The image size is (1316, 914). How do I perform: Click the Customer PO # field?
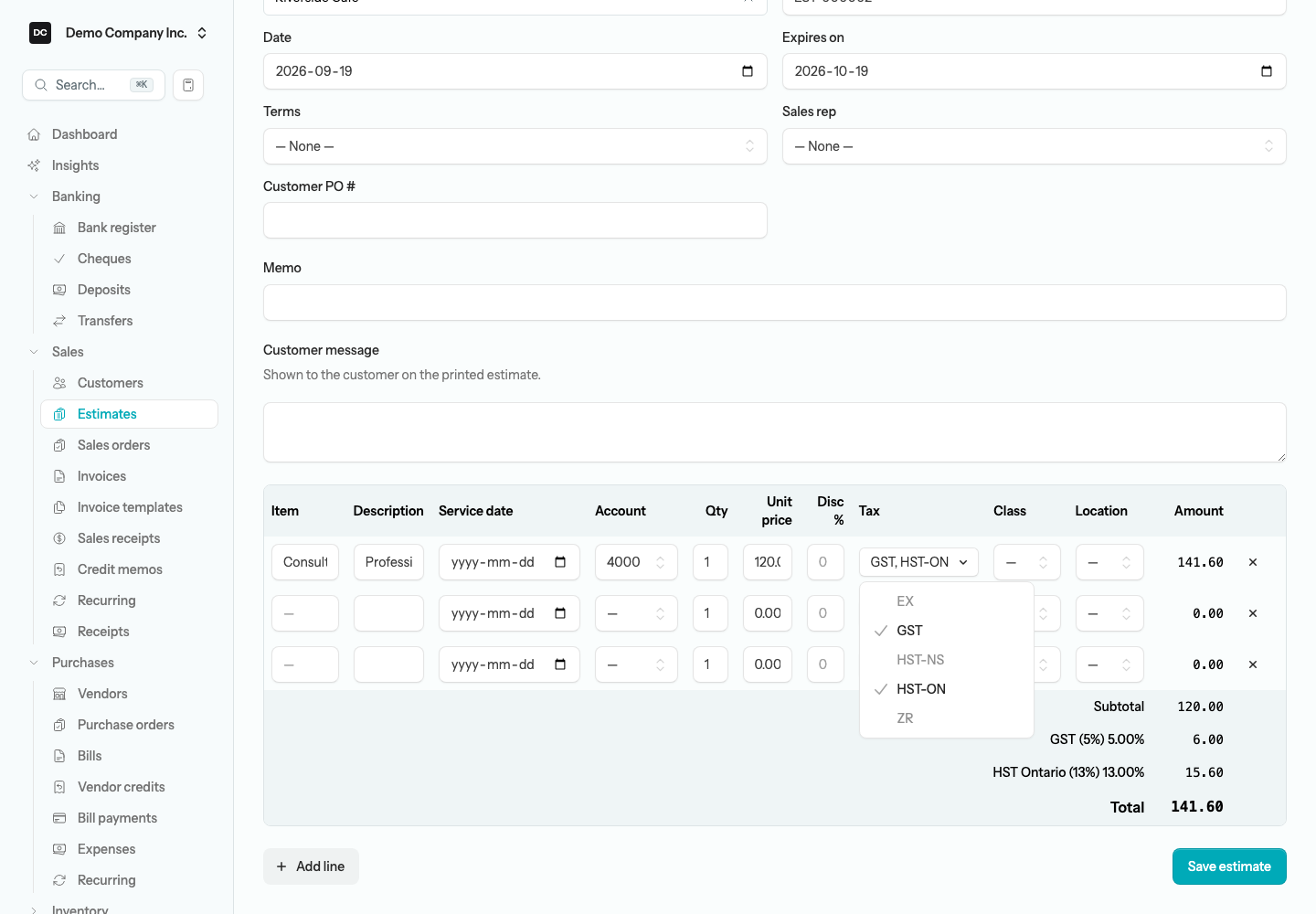click(515, 220)
